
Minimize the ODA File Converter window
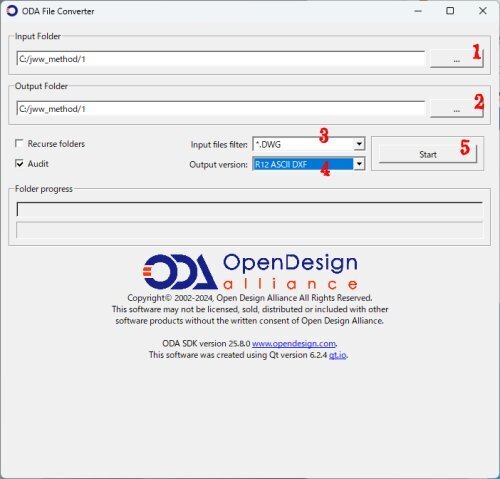click(x=418, y=11)
